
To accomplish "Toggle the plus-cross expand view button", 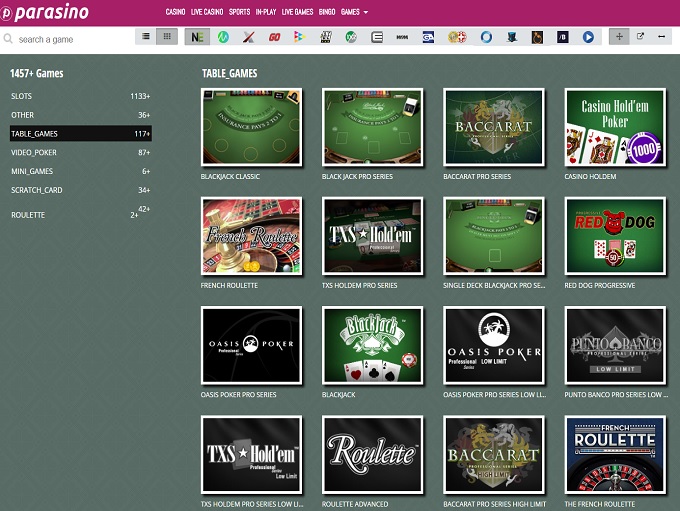I will 619,36.
